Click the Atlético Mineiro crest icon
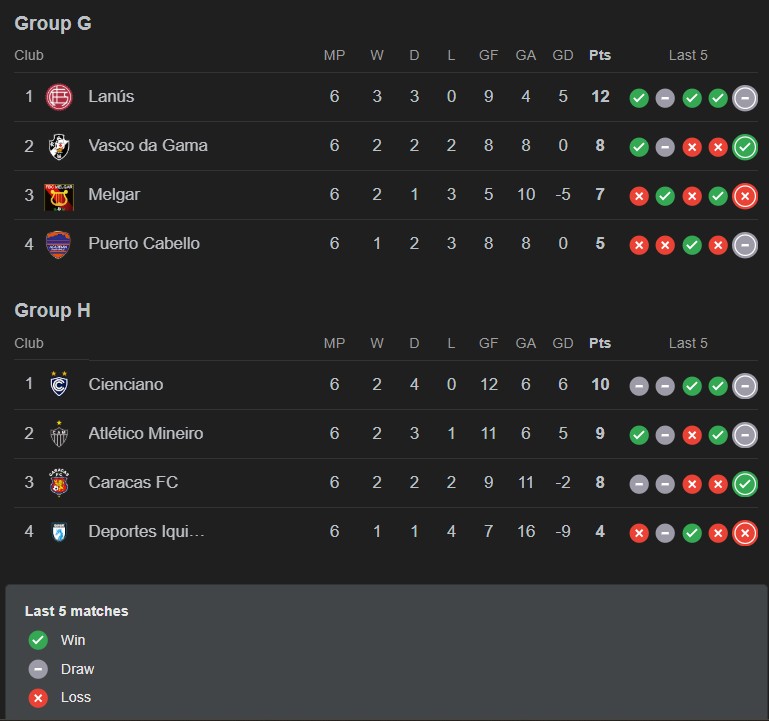The height and width of the screenshot is (721, 769). 59,434
